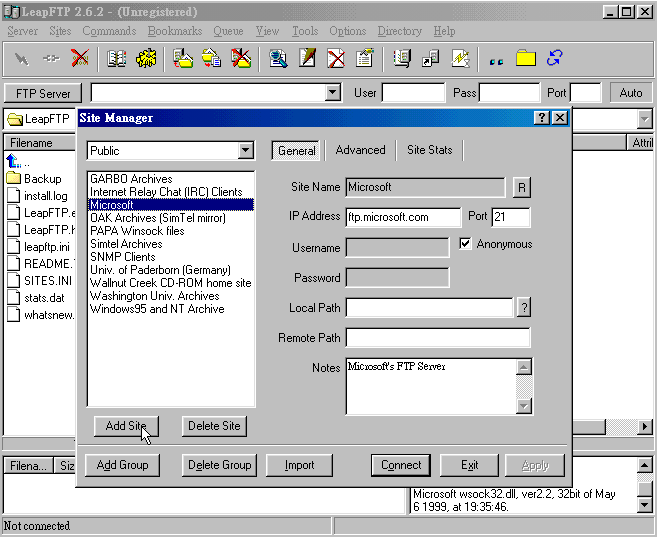Screen dimensions: 657x537
Task: Click the Disconnect red X icon
Action: (80, 58)
